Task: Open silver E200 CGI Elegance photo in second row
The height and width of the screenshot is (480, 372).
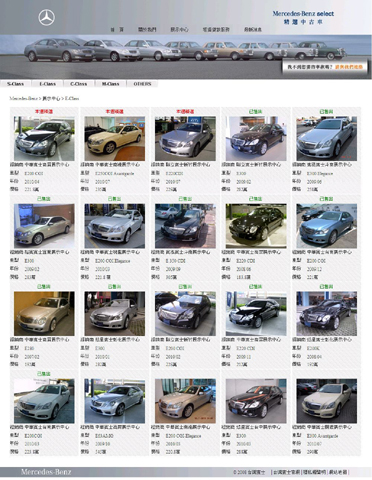Action: point(115,226)
